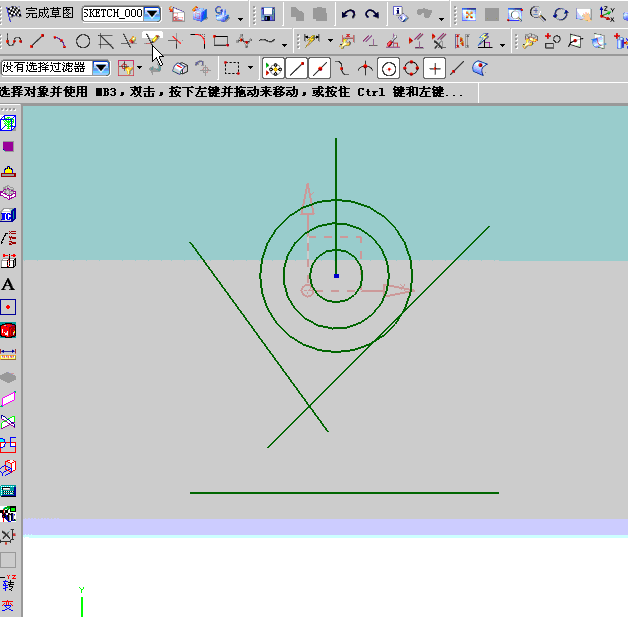The height and width of the screenshot is (617, 628).
Task: Select the Line sketch tool
Action: click(37, 41)
